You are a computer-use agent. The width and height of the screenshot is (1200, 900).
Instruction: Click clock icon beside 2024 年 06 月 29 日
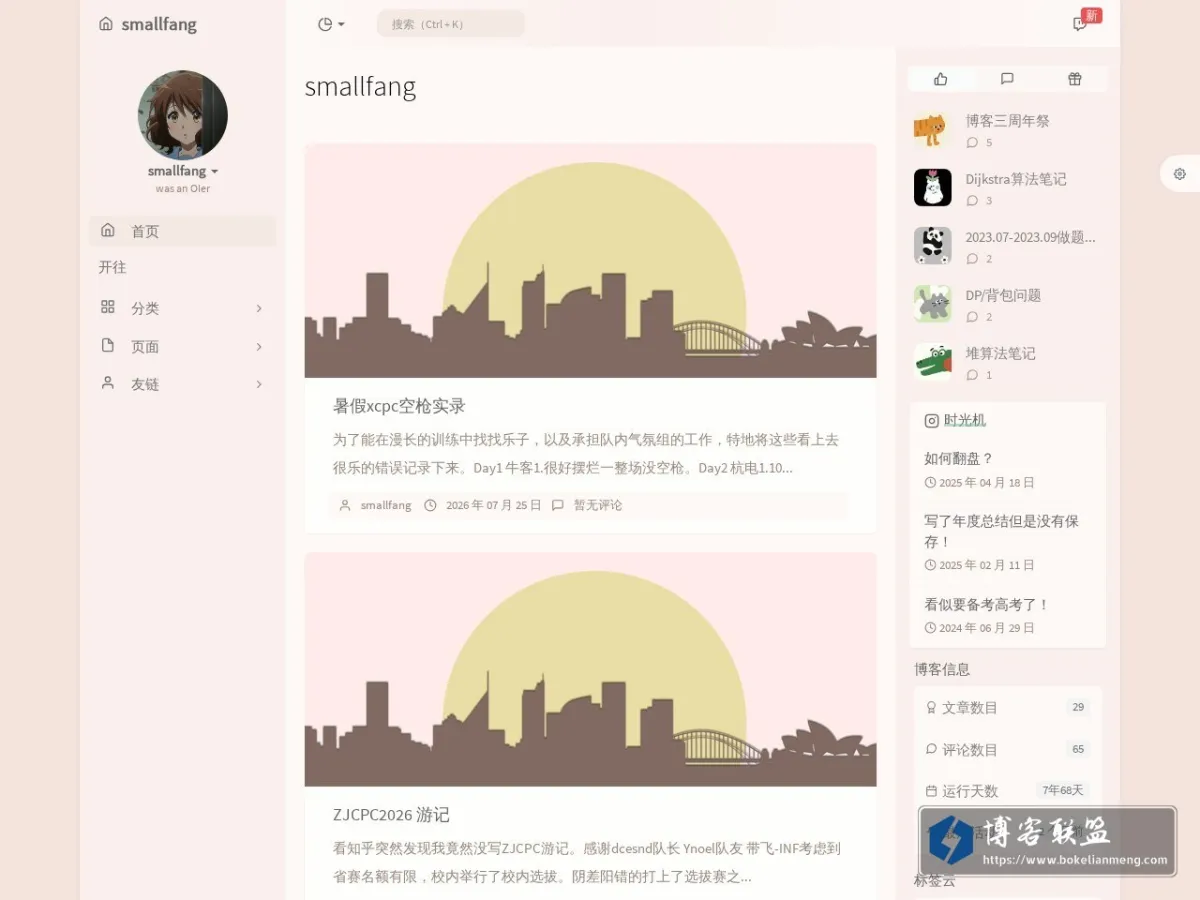(930, 628)
